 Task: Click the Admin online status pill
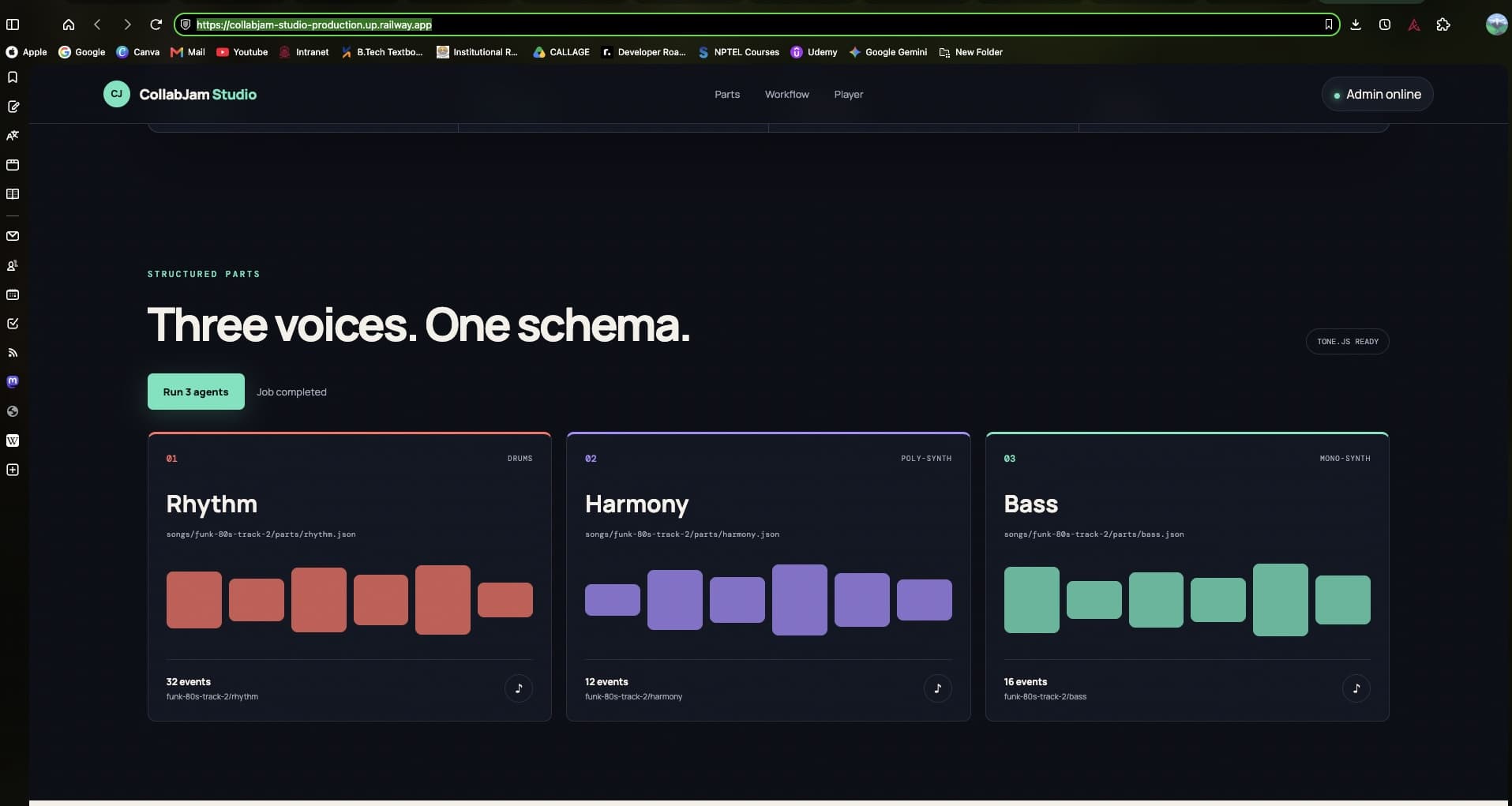click(x=1377, y=94)
